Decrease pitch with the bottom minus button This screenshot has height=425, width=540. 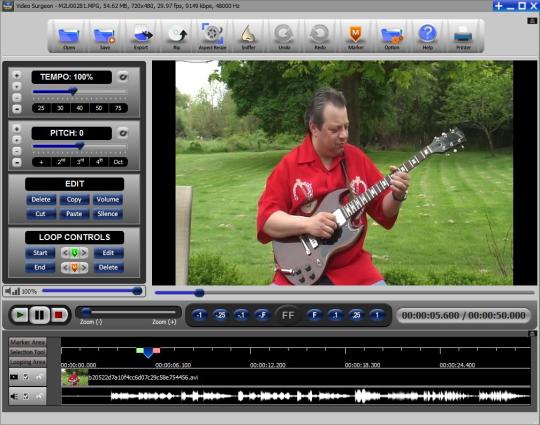click(x=17, y=162)
